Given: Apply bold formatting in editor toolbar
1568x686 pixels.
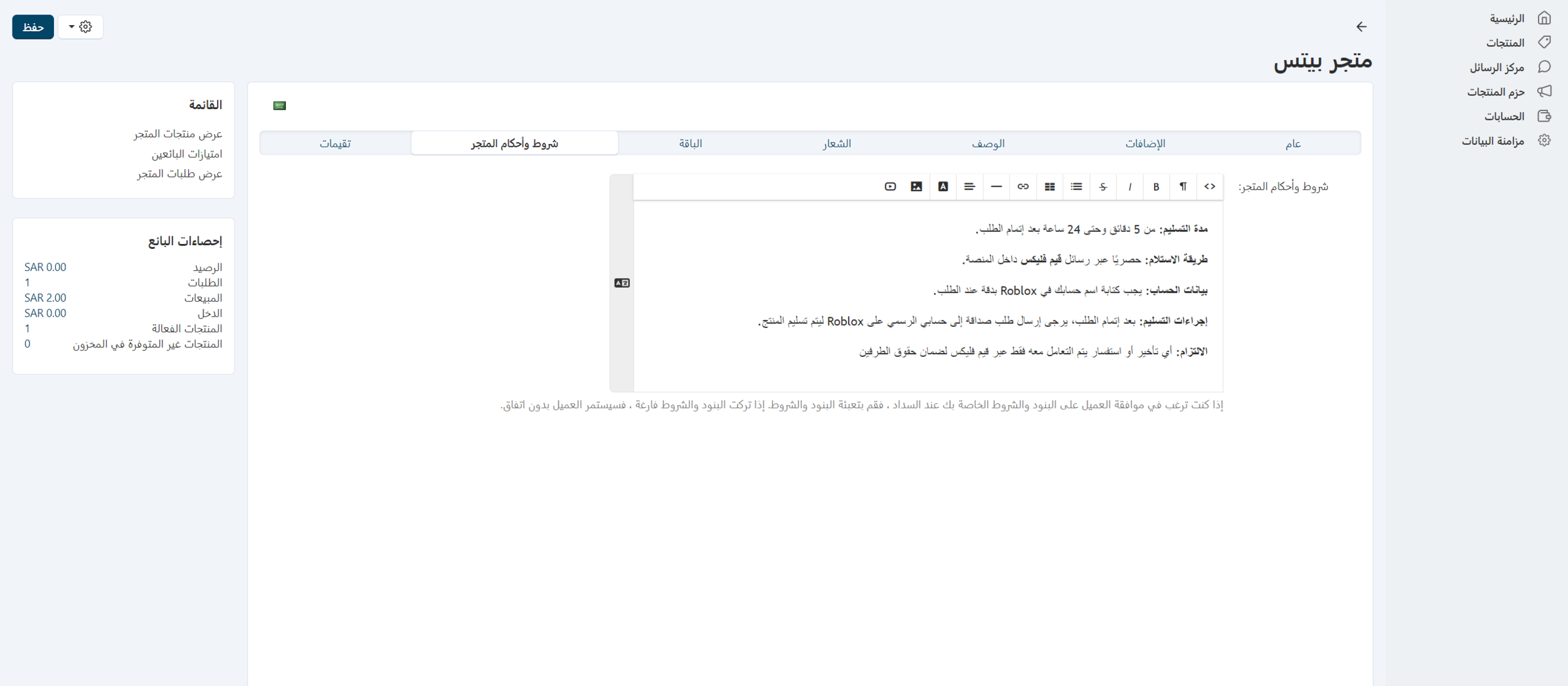Looking at the screenshot, I should point(1156,186).
